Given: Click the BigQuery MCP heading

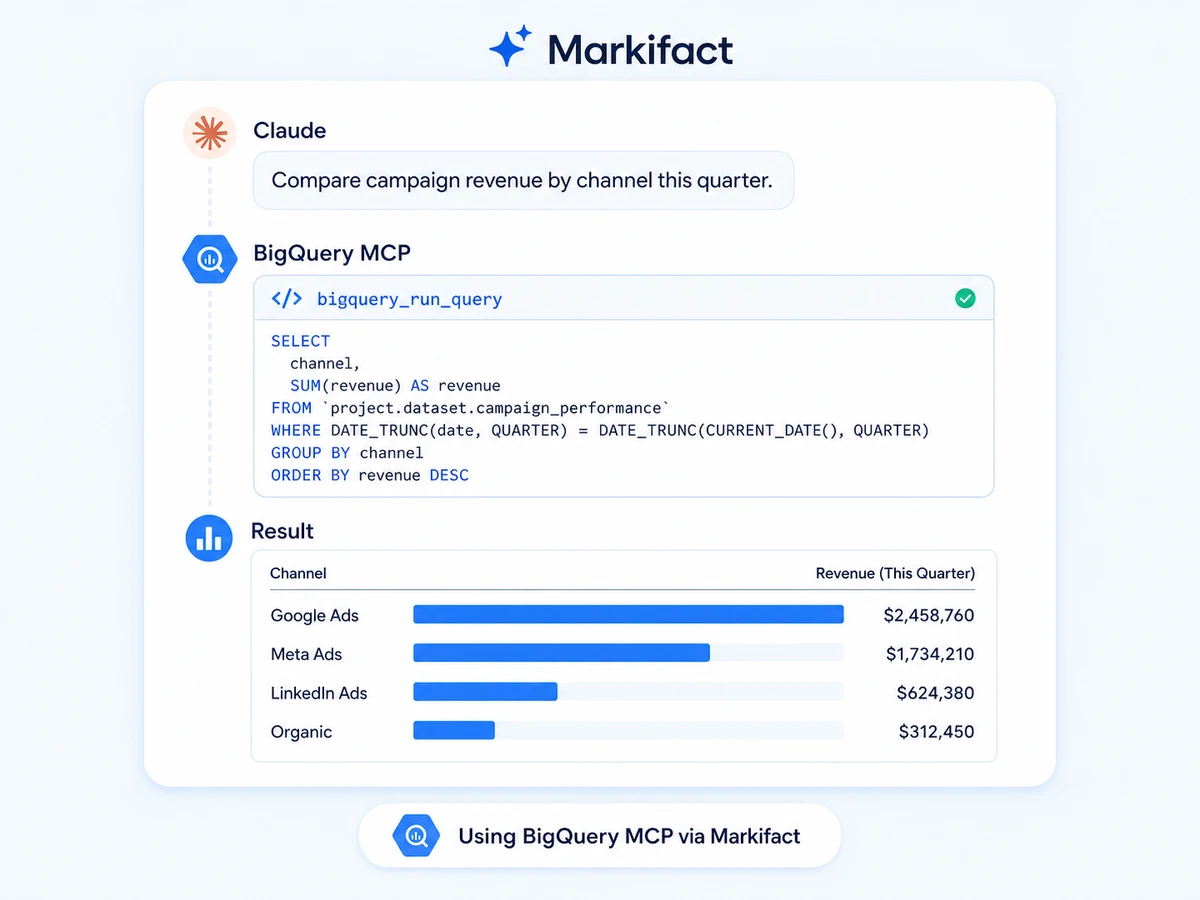Looking at the screenshot, I should pyautogui.click(x=332, y=254).
